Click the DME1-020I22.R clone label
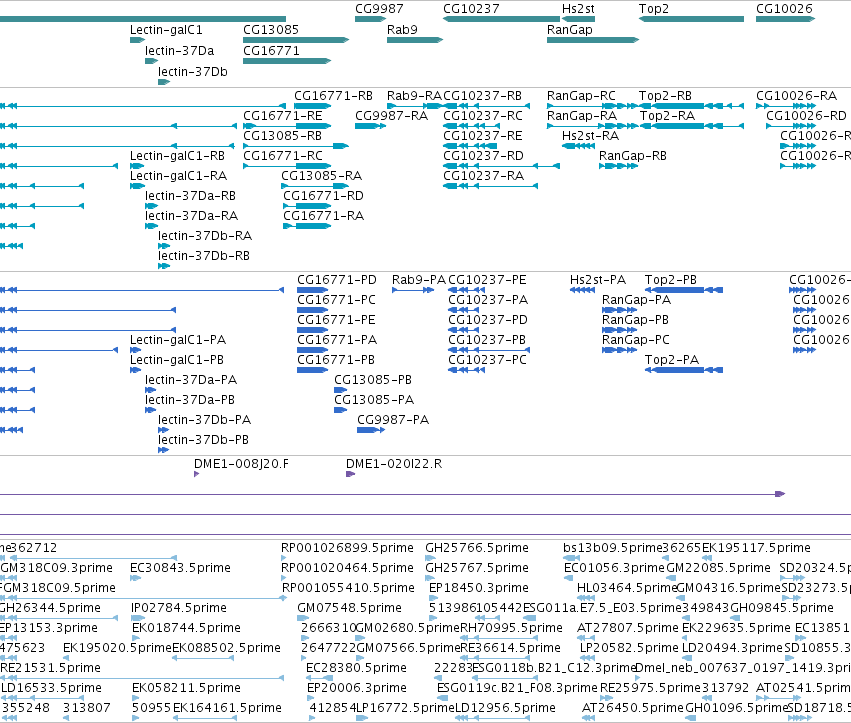851x723 pixels. [x=394, y=465]
